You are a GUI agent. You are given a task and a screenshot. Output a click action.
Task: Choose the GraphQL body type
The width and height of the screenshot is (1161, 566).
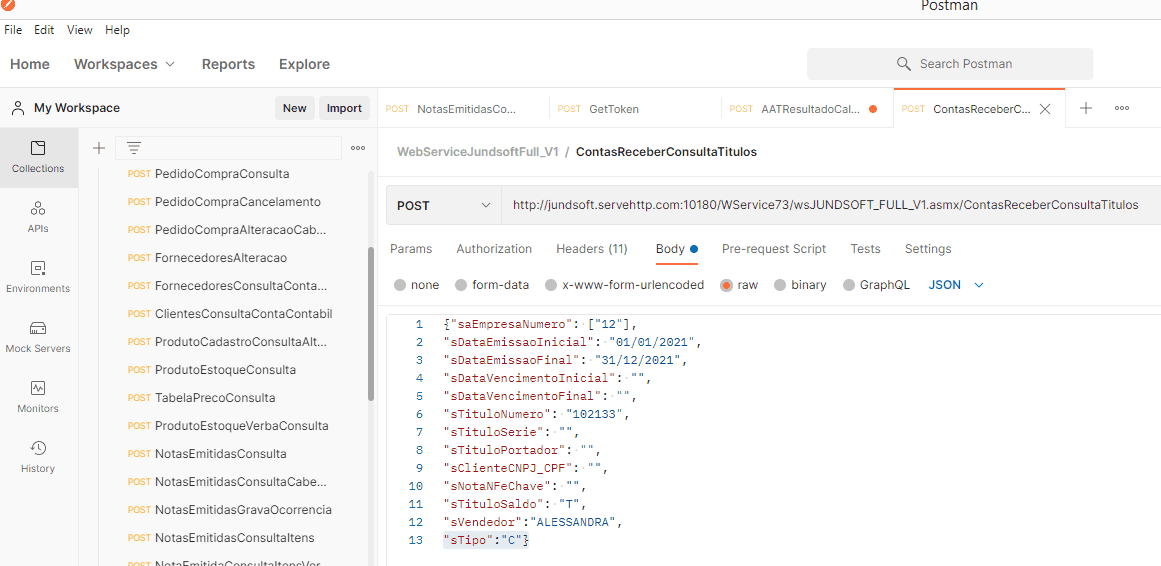[876, 285]
